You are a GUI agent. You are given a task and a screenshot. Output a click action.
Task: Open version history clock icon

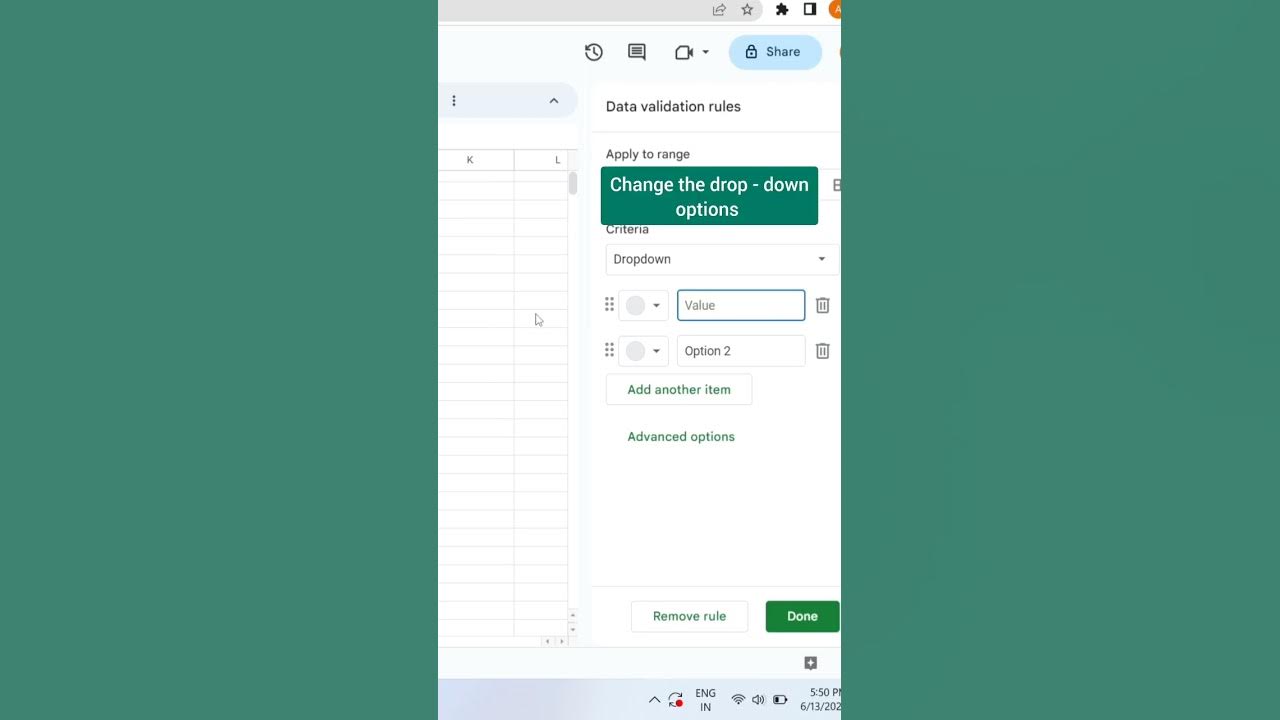point(593,52)
